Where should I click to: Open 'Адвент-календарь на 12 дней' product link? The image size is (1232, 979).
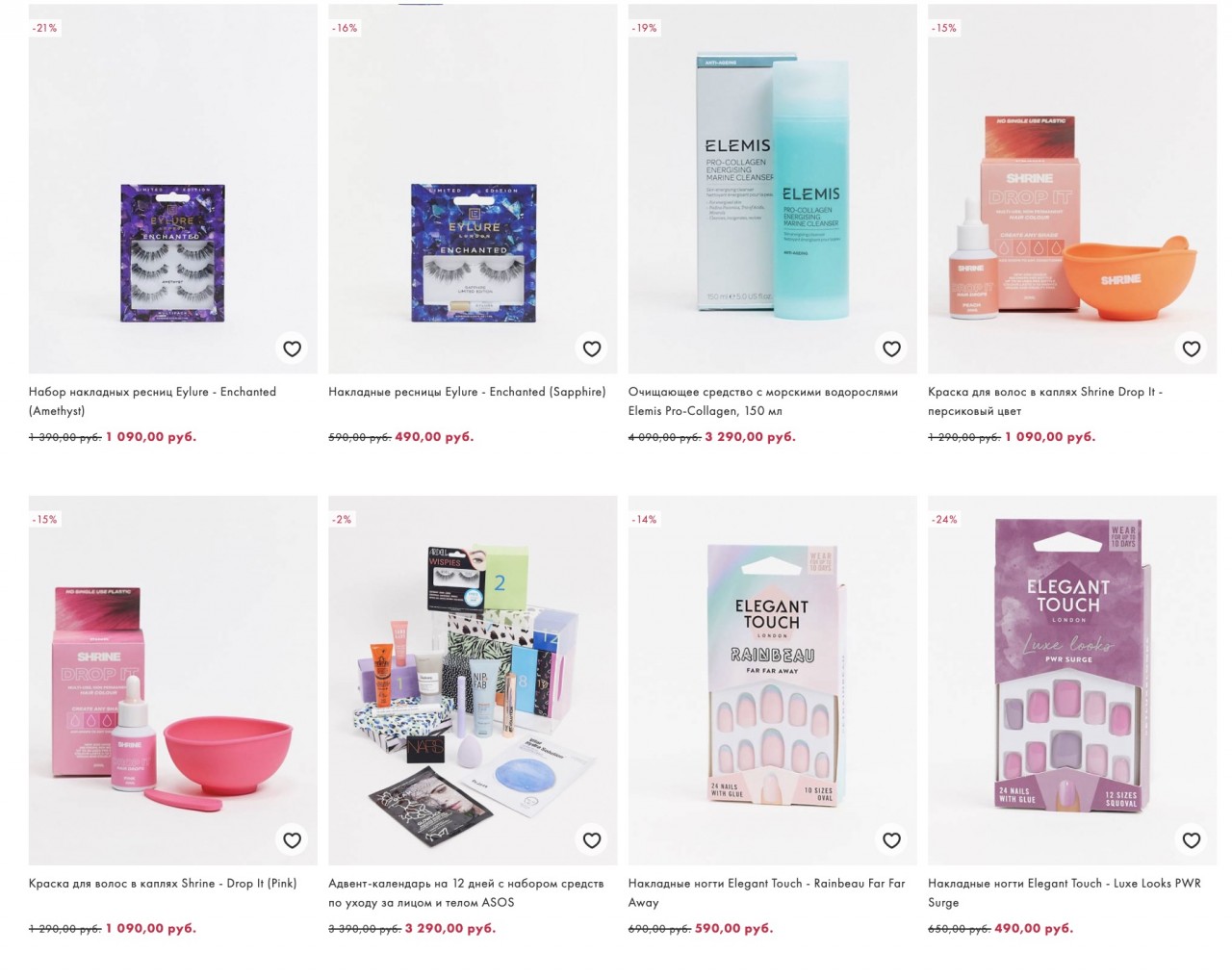tap(466, 893)
